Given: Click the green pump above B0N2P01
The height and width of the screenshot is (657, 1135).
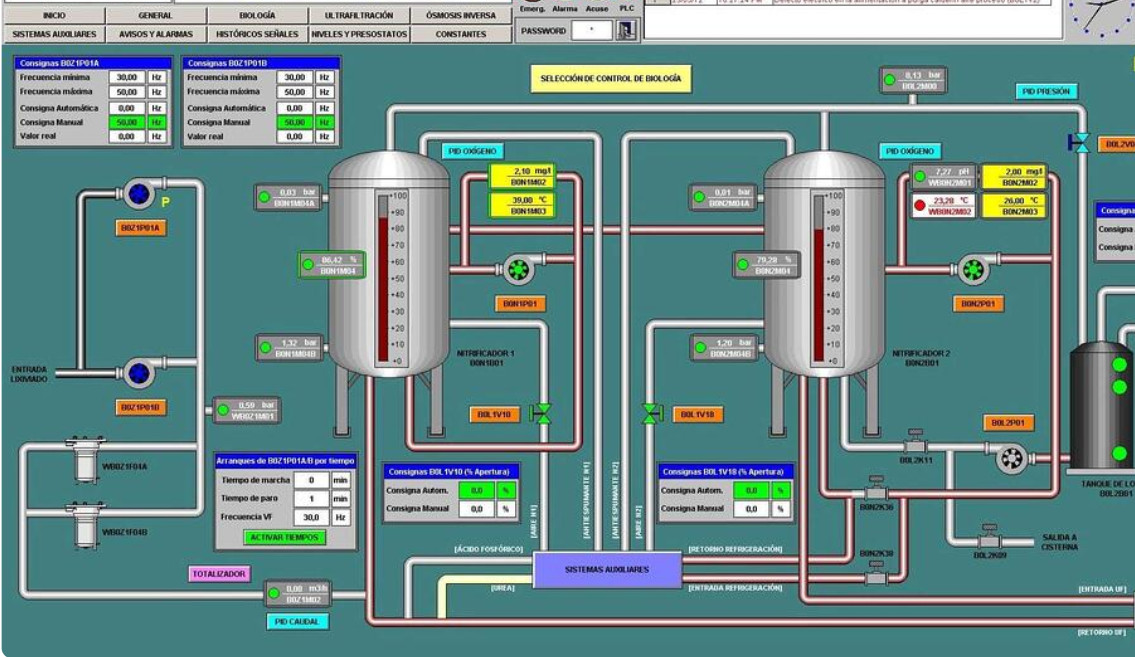Looking at the screenshot, I should (972, 268).
